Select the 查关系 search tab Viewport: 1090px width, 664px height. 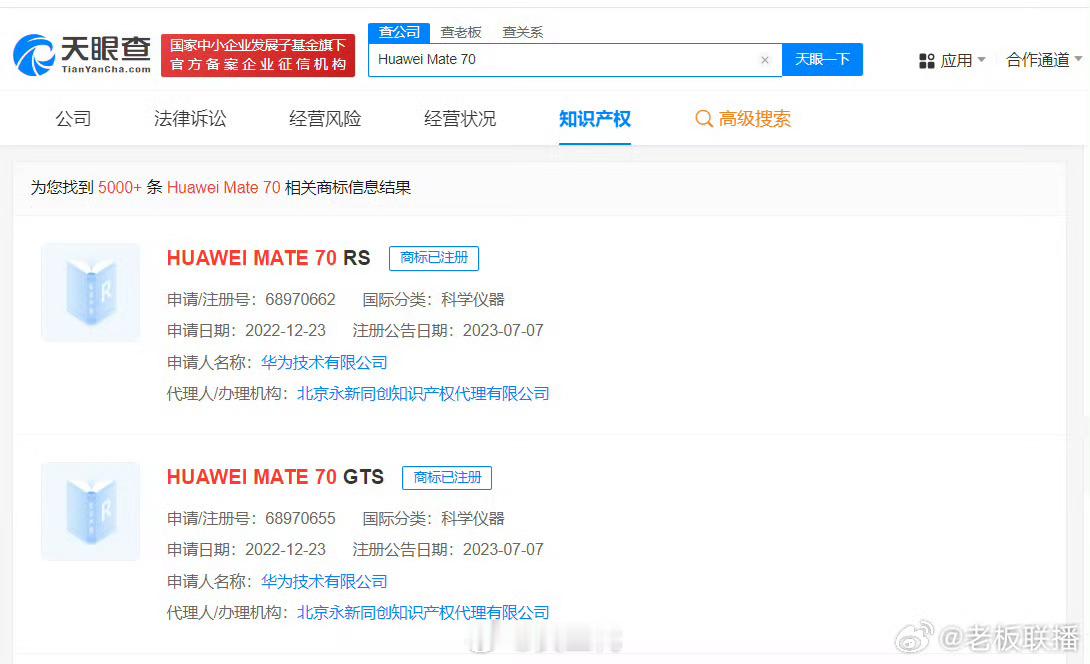click(523, 33)
